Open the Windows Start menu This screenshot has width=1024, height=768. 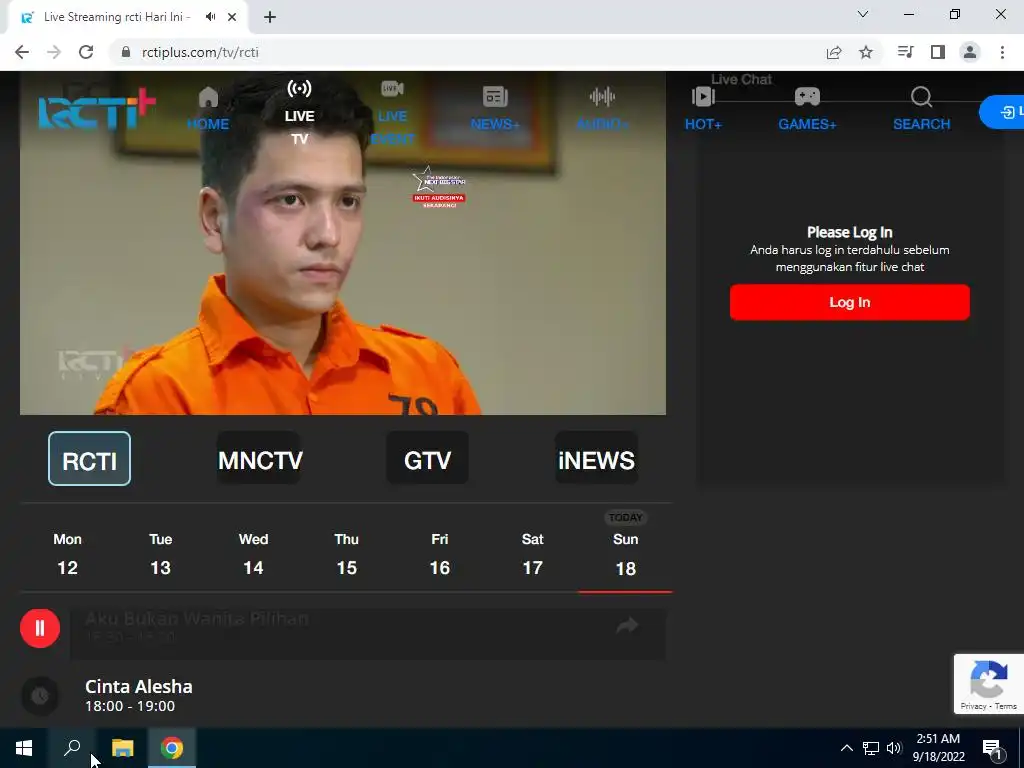click(24, 748)
